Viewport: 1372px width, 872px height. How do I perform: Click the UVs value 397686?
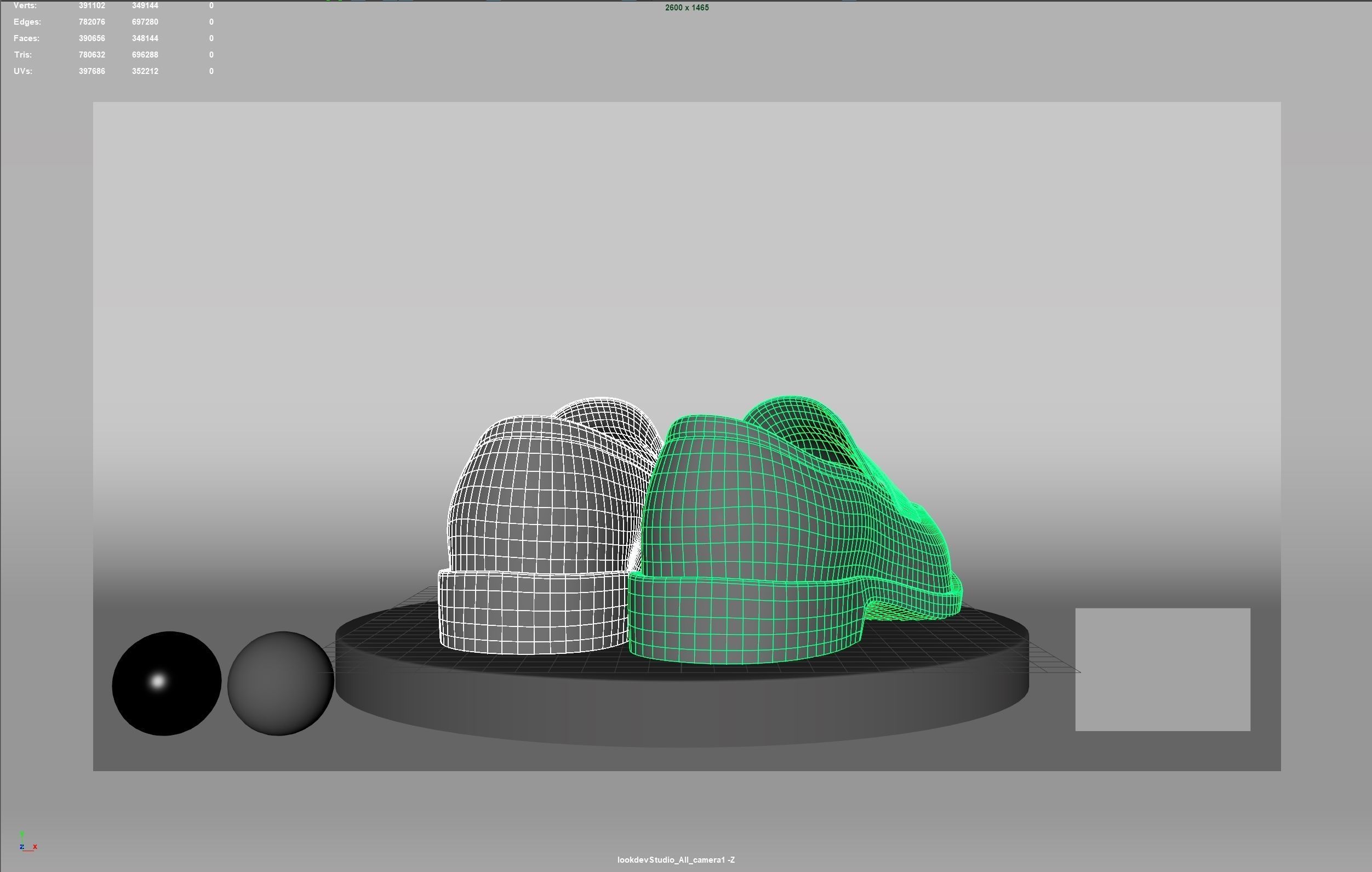pos(92,71)
